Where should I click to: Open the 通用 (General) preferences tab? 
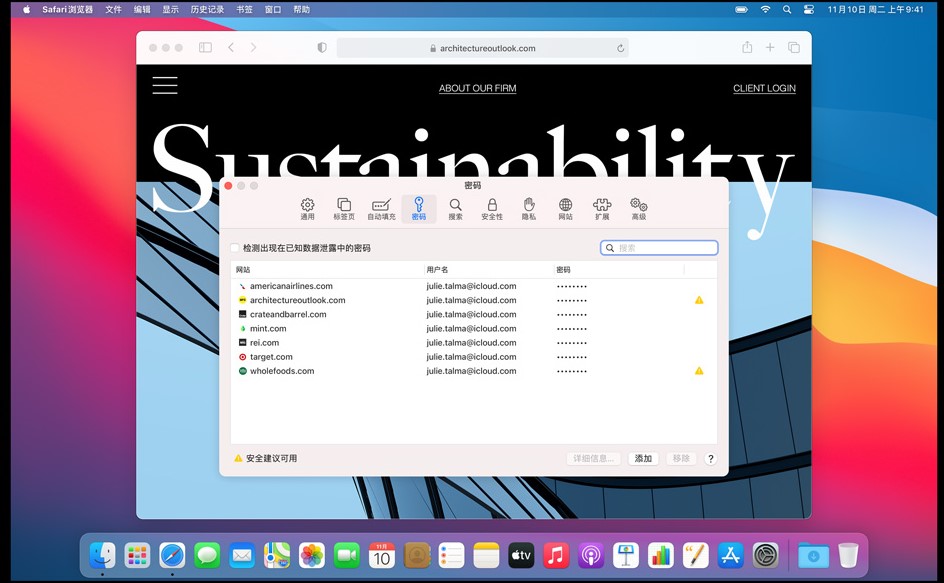307,208
